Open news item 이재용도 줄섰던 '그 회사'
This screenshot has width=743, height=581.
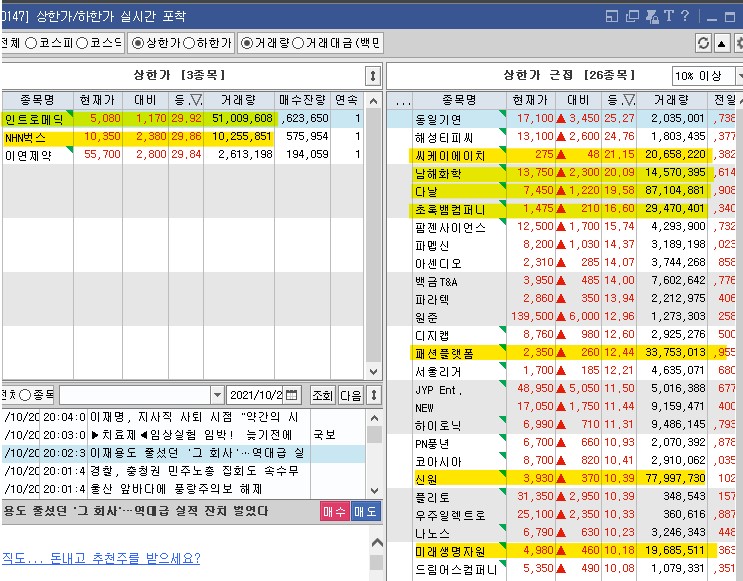point(183,454)
